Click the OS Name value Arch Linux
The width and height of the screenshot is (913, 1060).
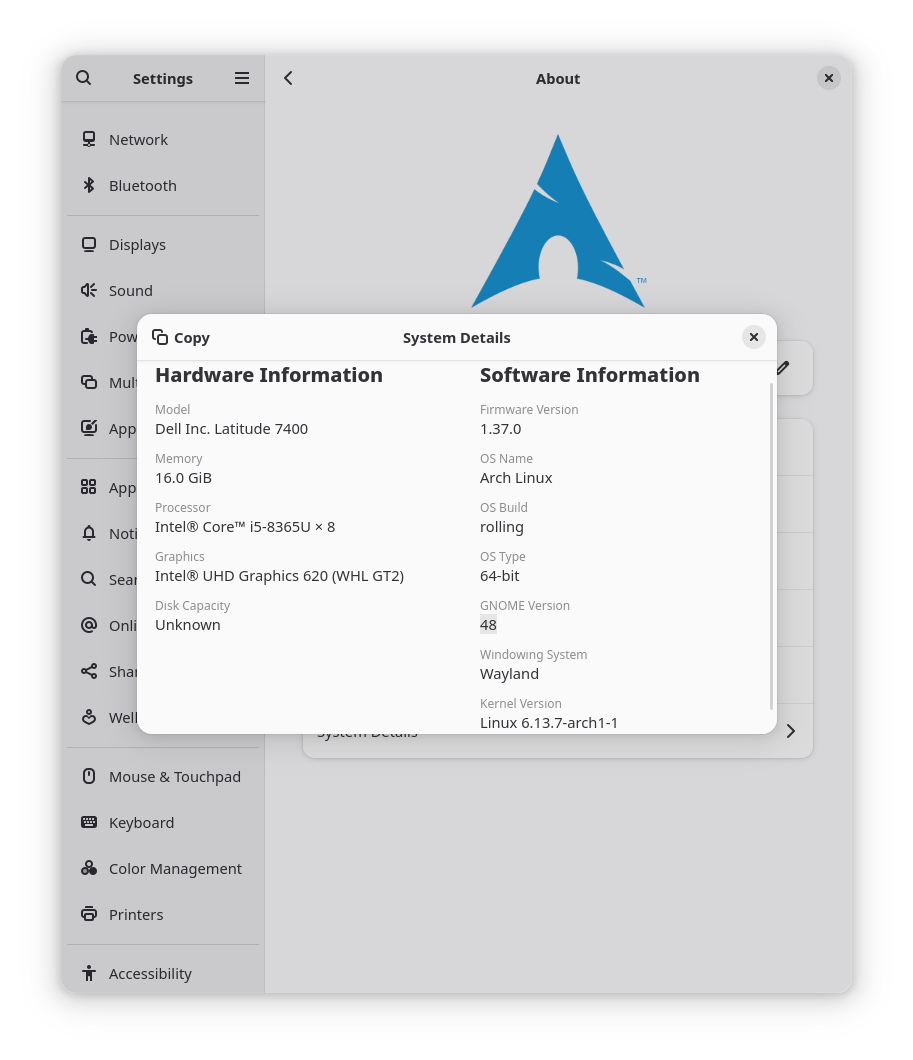[516, 478]
